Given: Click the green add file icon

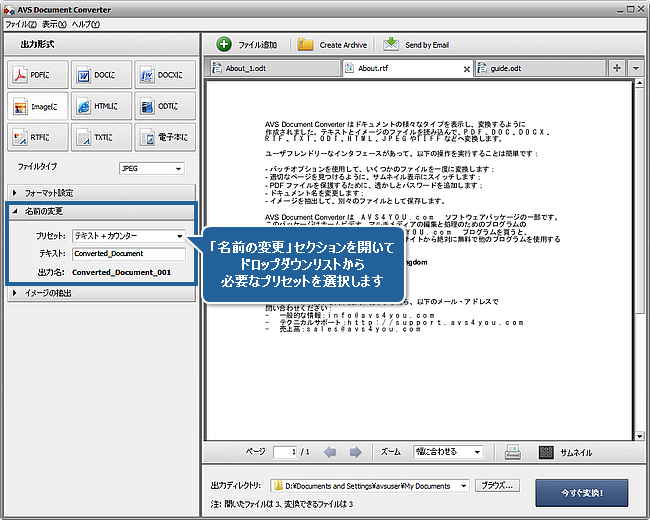Looking at the screenshot, I should click(x=224, y=44).
